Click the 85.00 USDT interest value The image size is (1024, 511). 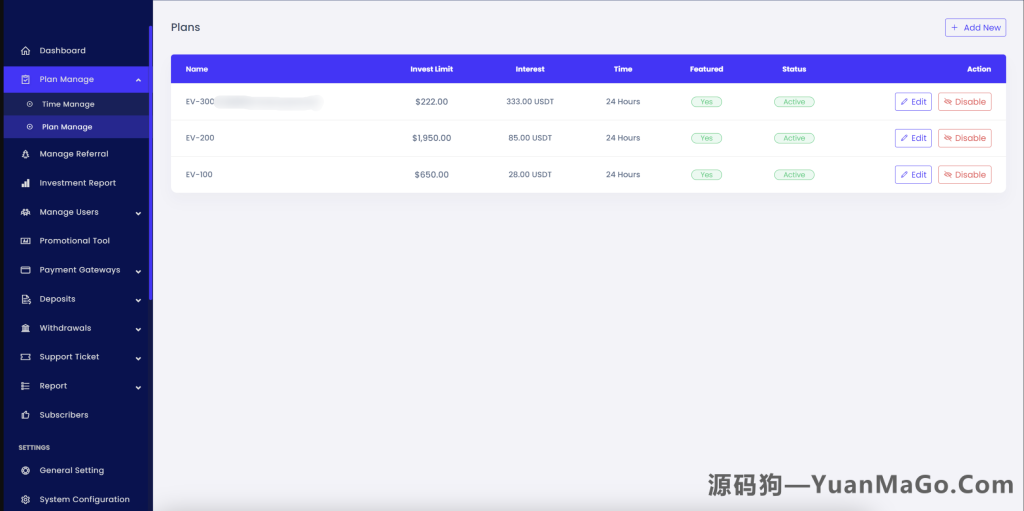click(529, 138)
